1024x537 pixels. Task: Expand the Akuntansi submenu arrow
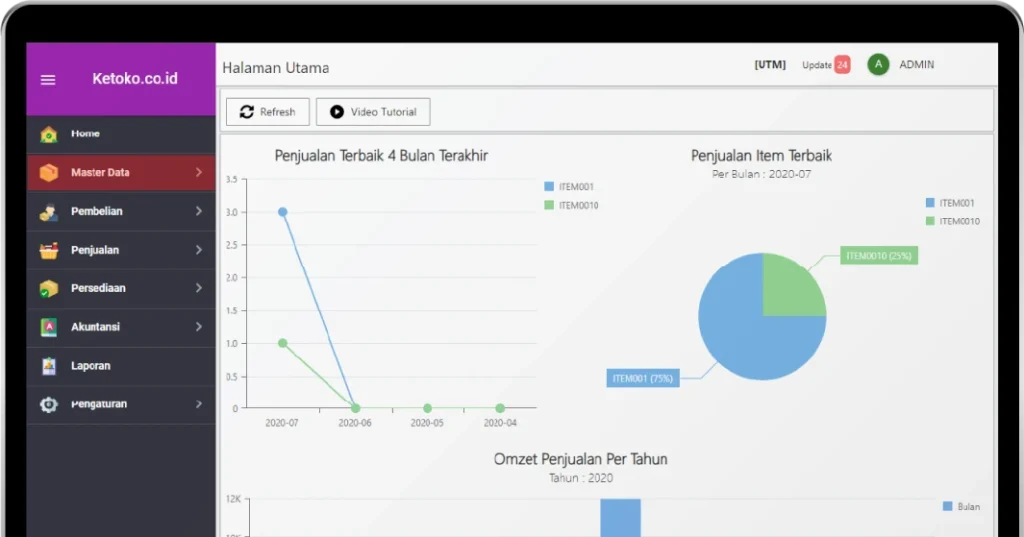pos(199,327)
